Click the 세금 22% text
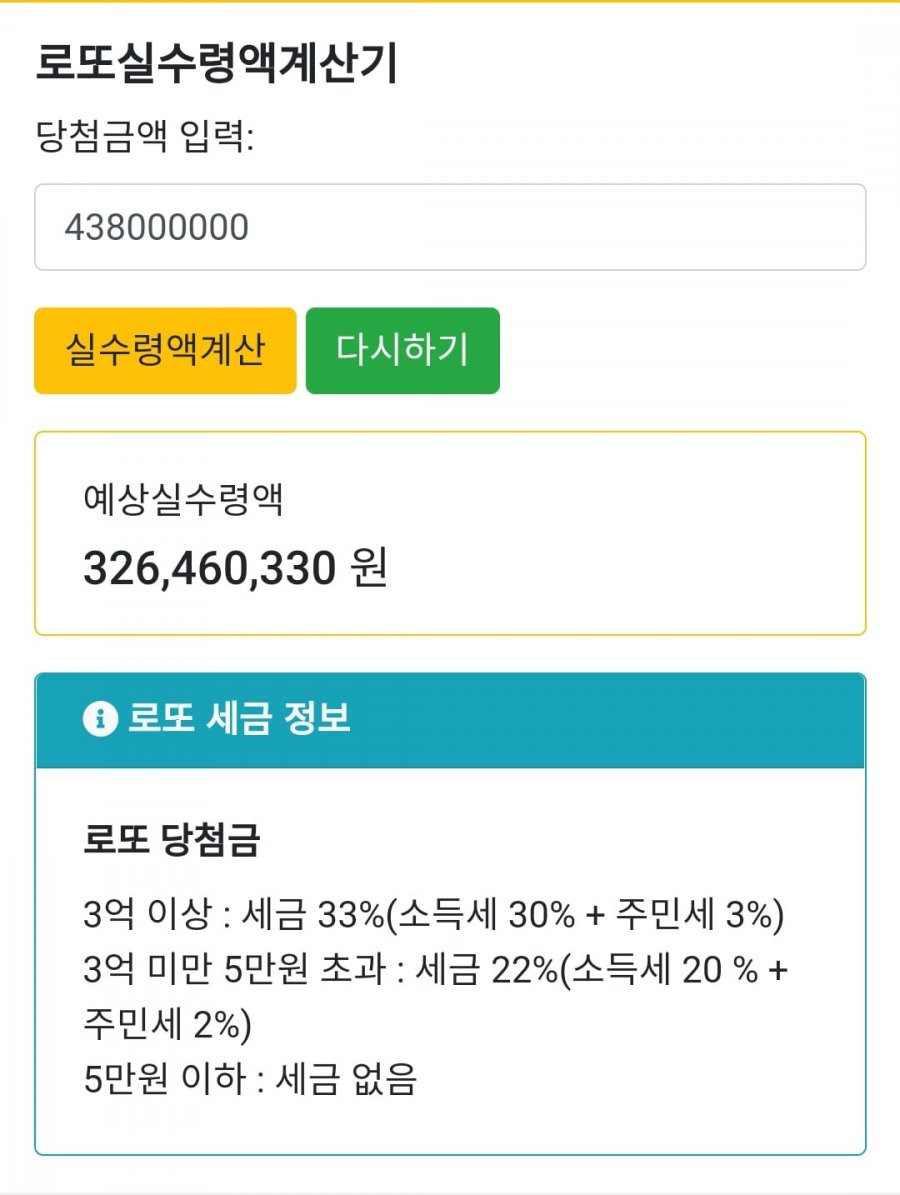 (x=484, y=970)
